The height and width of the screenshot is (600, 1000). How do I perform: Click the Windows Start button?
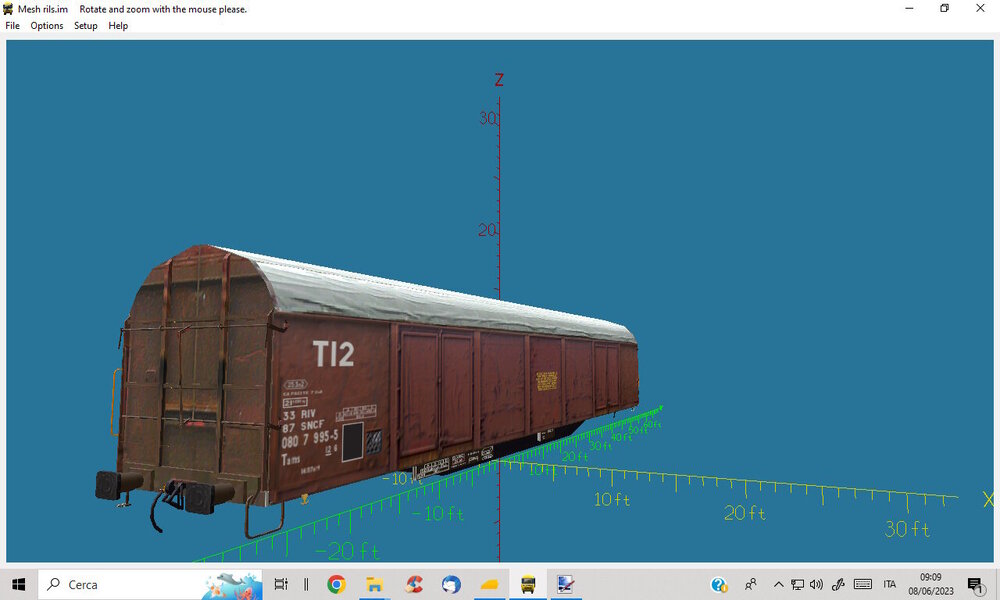[18, 584]
